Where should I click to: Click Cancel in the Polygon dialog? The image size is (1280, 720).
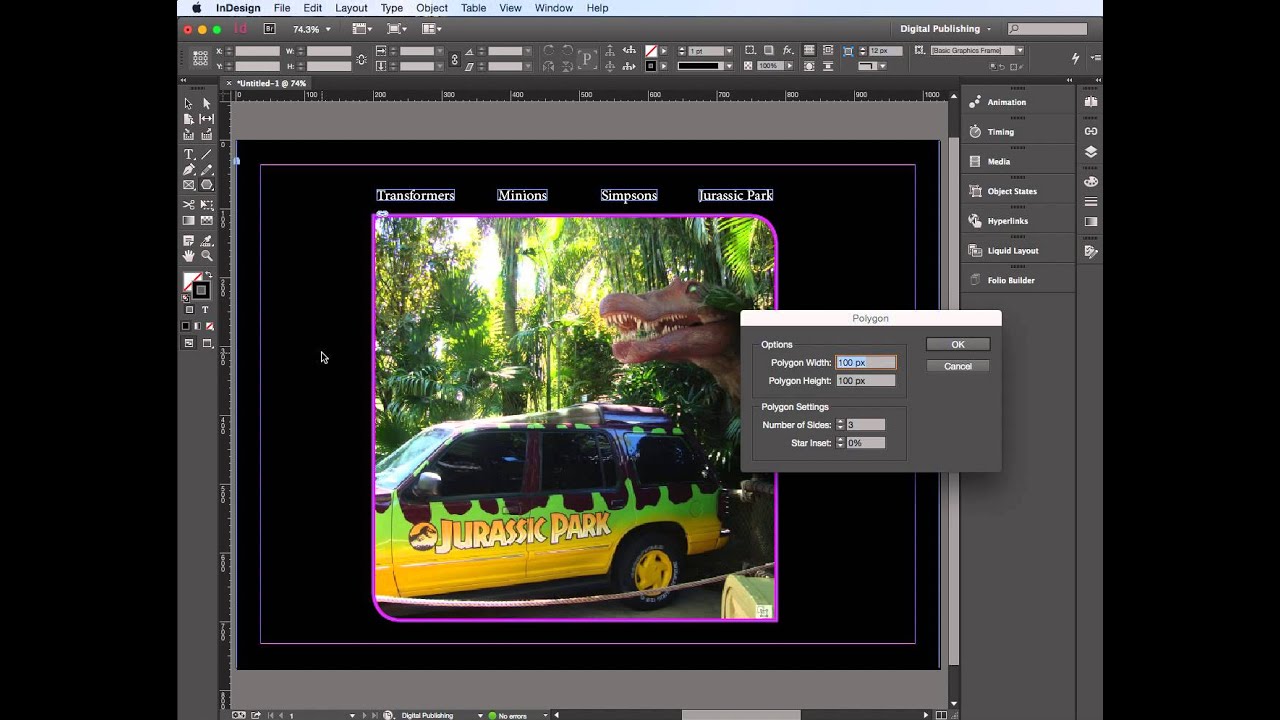point(958,366)
